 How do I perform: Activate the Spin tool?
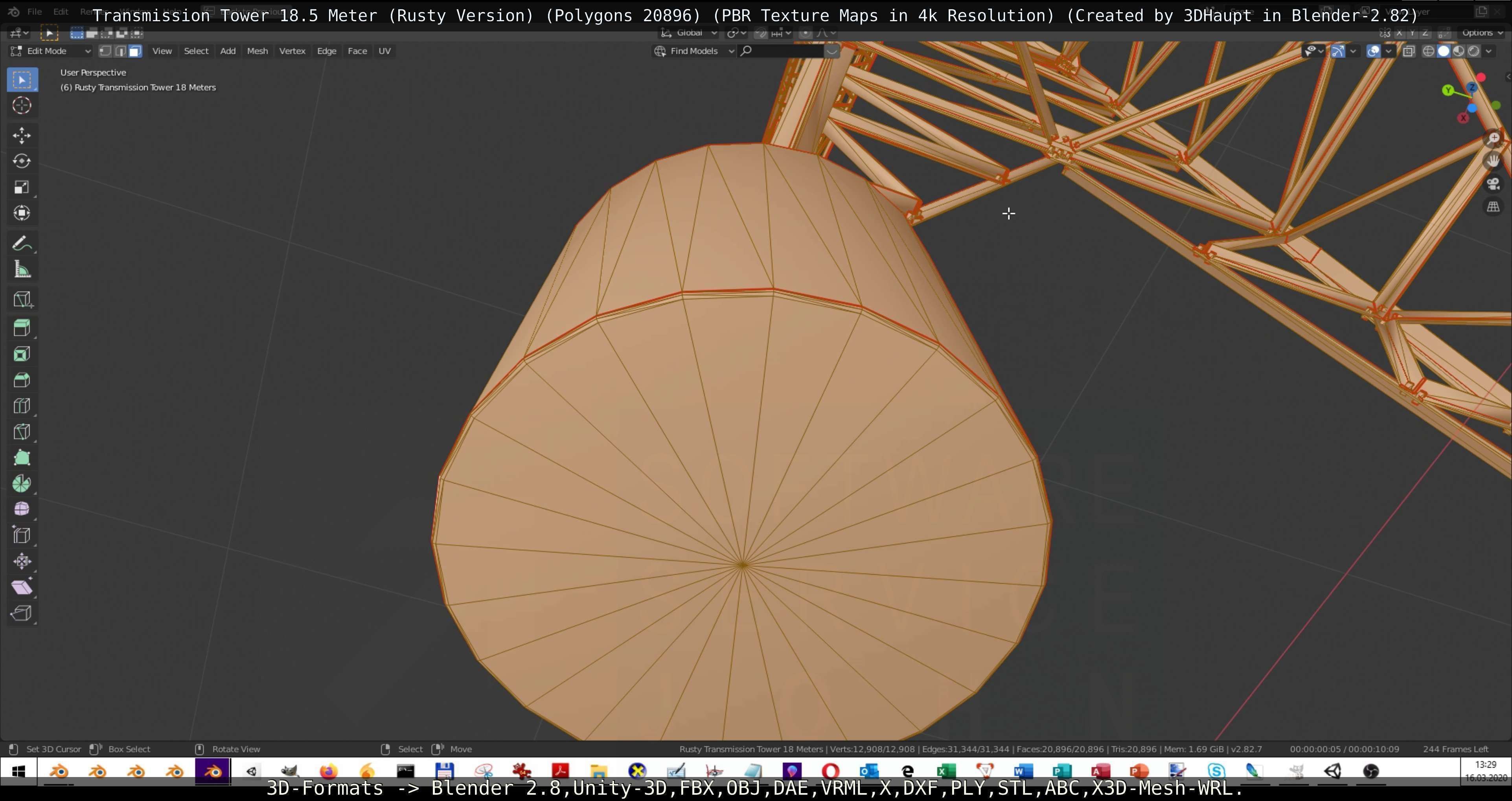point(22,483)
